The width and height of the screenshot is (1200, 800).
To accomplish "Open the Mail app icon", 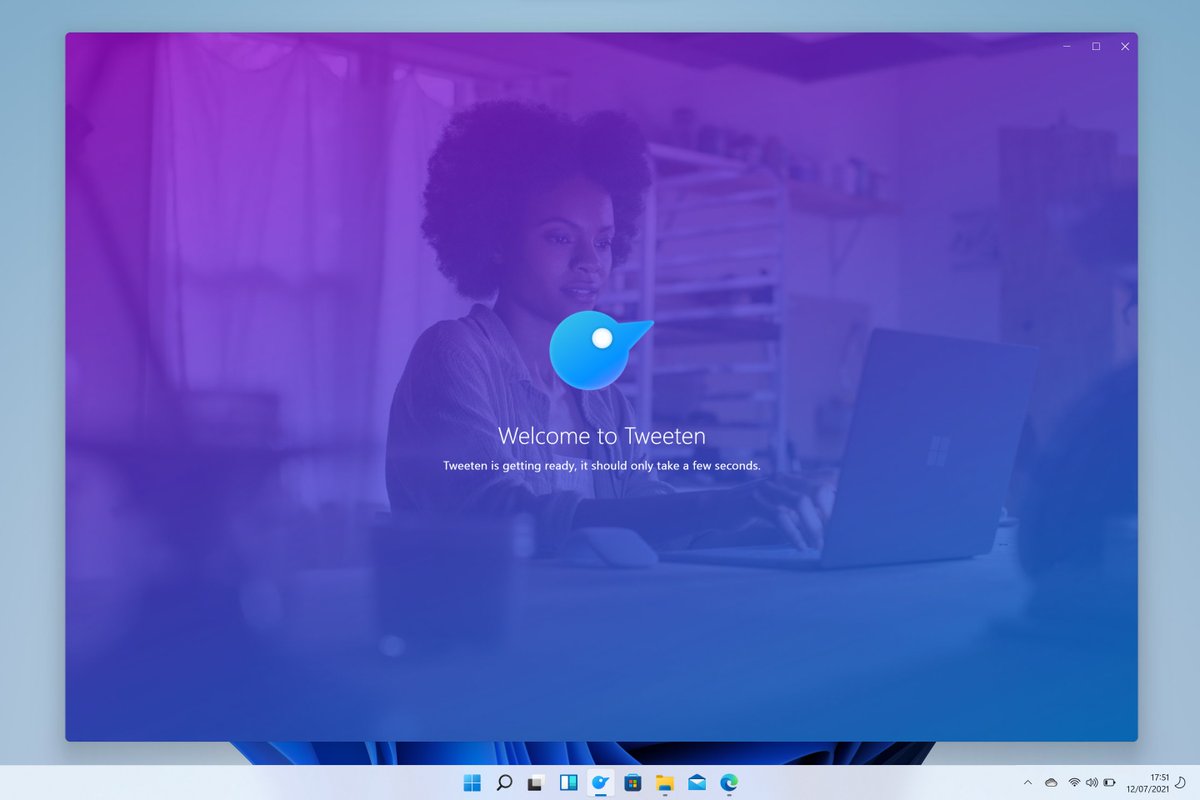I will (697, 783).
